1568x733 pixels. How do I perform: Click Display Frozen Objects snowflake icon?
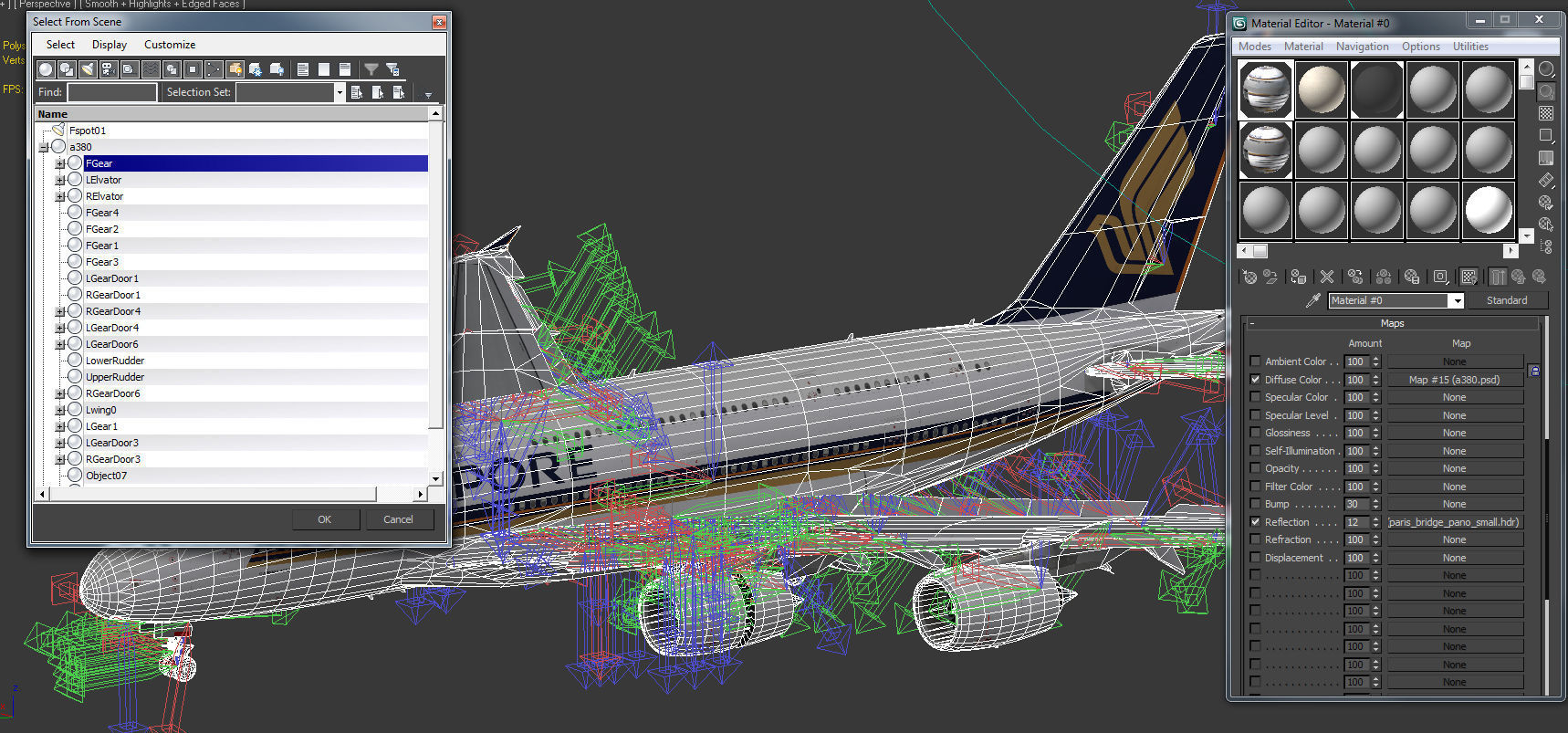(256, 69)
